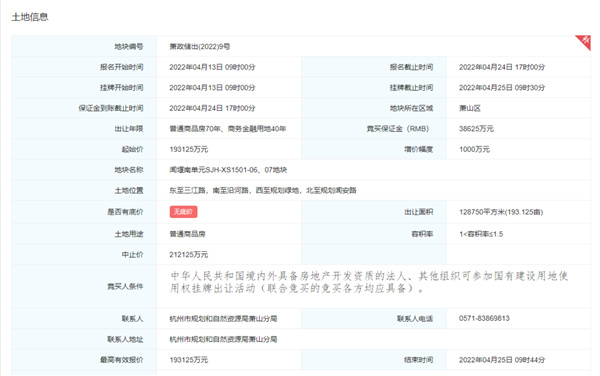Click the 出让面积 label
The image size is (600, 376).
coord(419,212)
